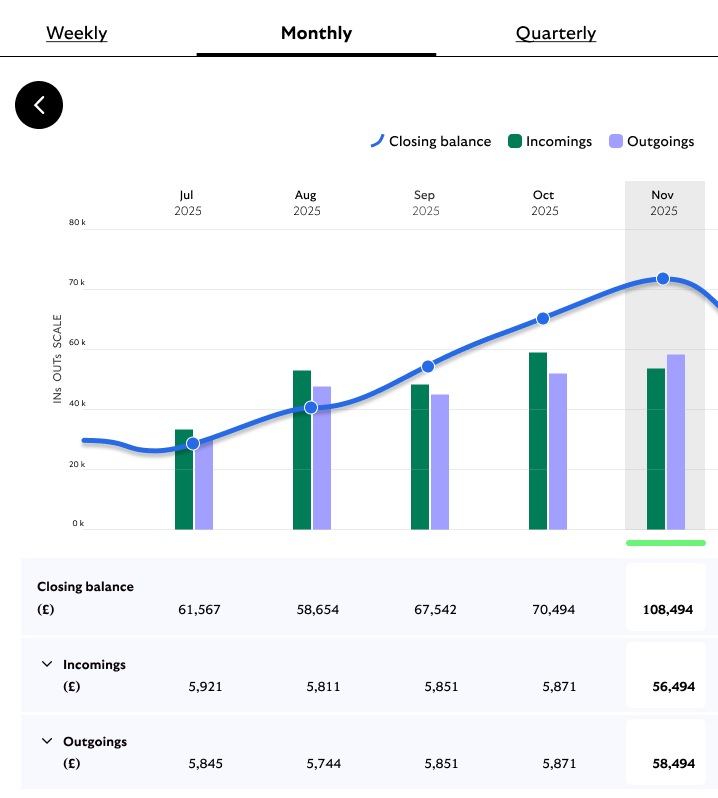Viewport: 718px width, 798px height.
Task: Select Nov 2025 closing balance point
Action: 663,278
